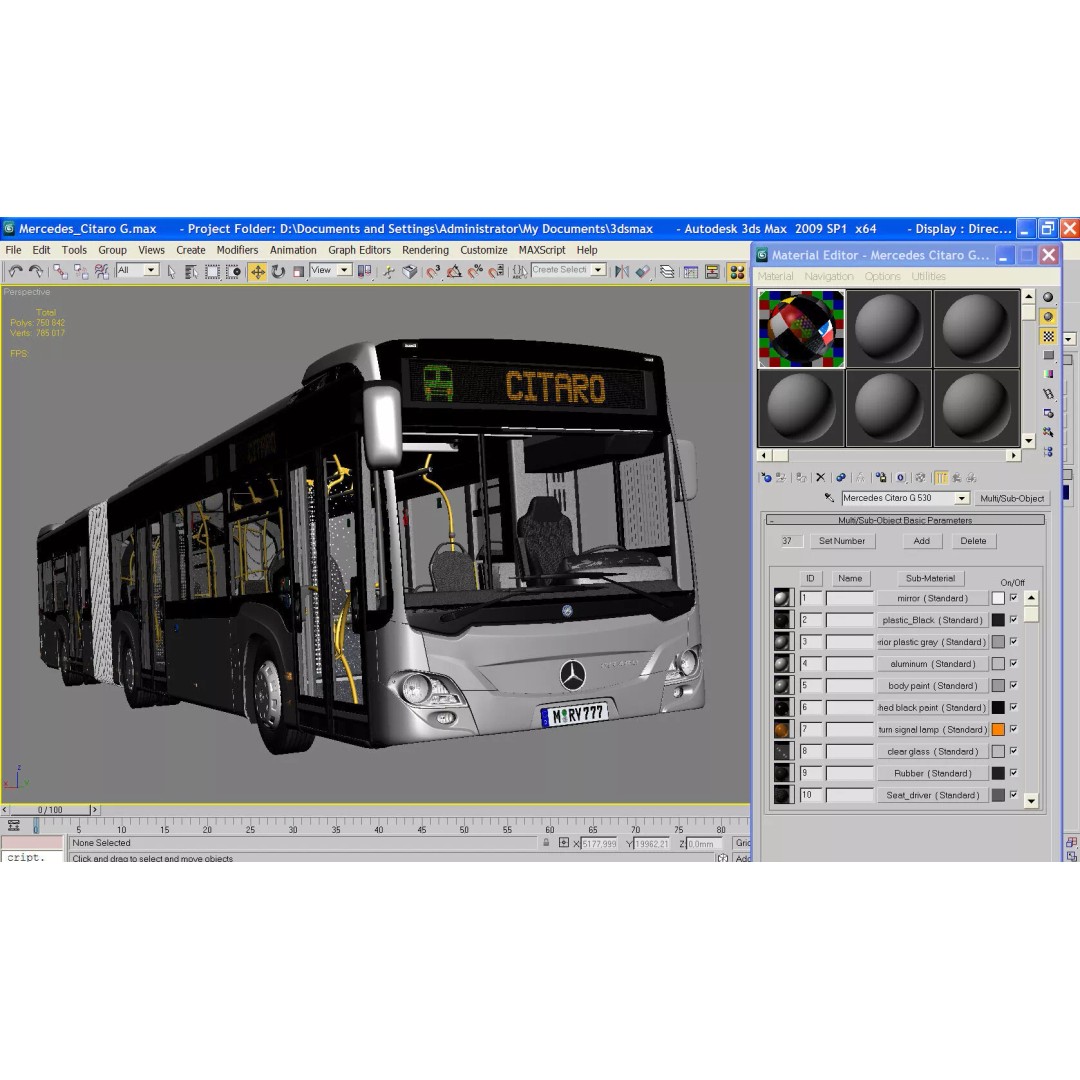1080x1080 pixels.
Task: Click the orange turn signal lamp swatch
Action: tap(998, 729)
